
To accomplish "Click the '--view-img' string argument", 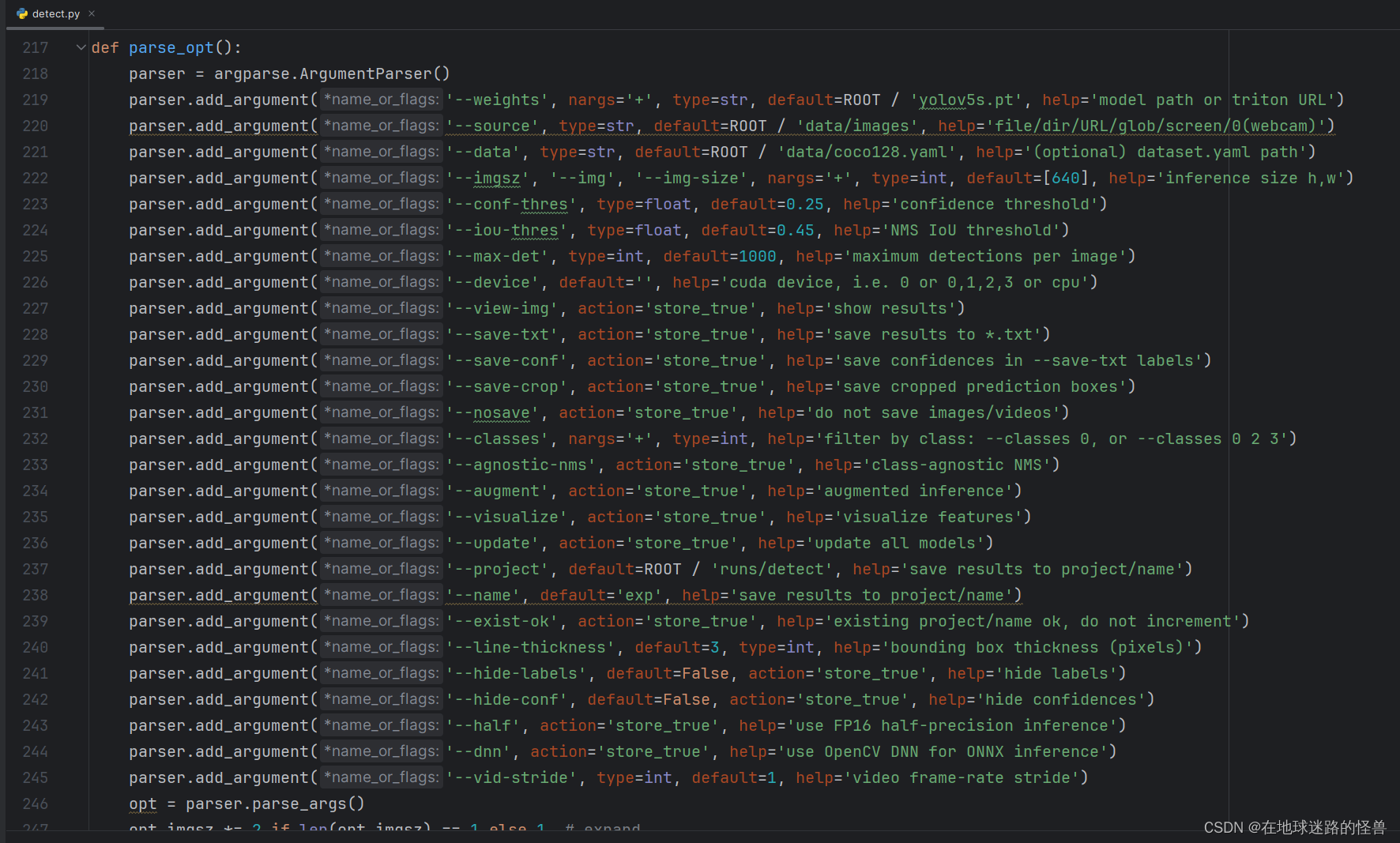I will (502, 308).
